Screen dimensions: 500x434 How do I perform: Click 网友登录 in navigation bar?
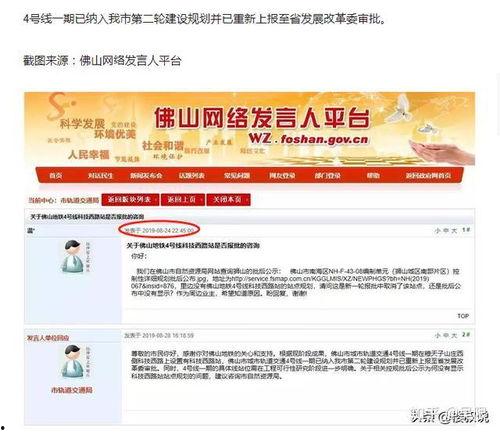(282, 175)
